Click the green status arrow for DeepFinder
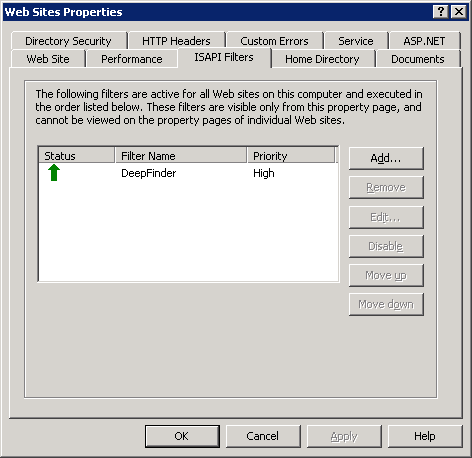The width and height of the screenshot is (472, 458). pos(54,173)
